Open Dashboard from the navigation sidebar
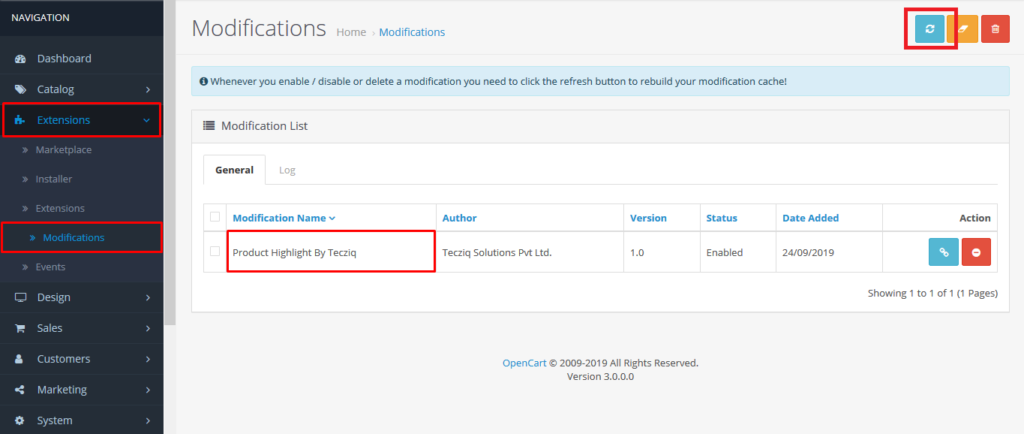1024x434 pixels. (64, 58)
